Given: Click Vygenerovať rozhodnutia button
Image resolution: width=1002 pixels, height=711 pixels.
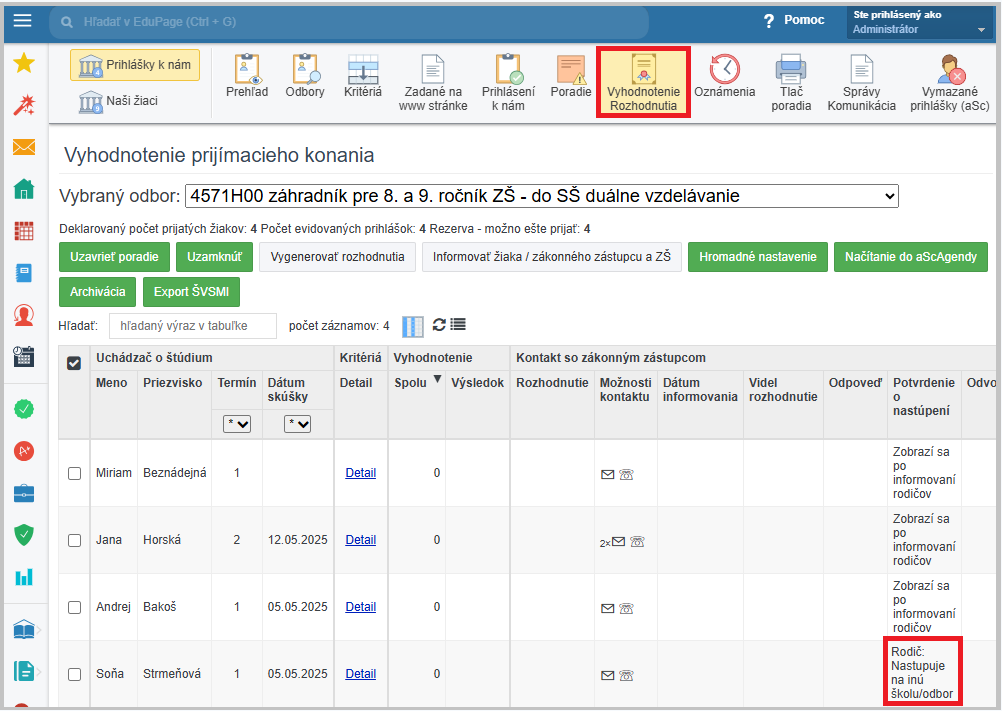Looking at the screenshot, I should (x=337, y=257).
